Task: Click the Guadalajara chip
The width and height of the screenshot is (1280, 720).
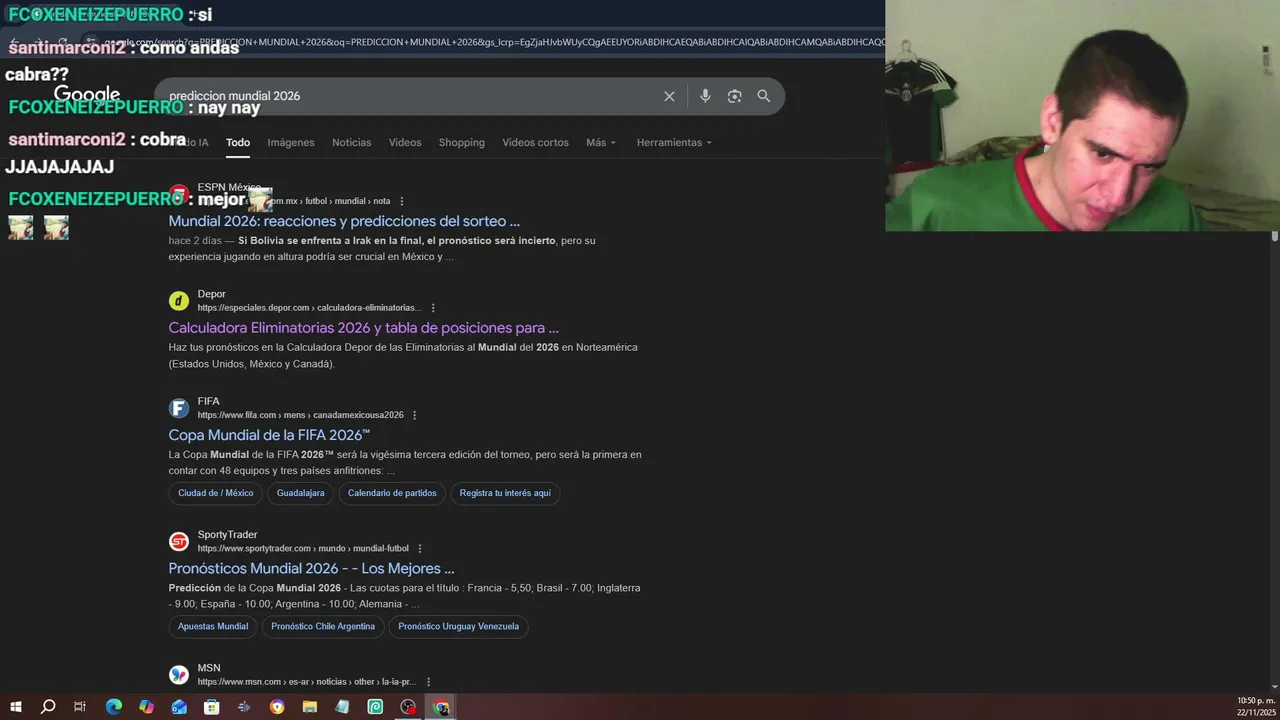Action: click(301, 493)
